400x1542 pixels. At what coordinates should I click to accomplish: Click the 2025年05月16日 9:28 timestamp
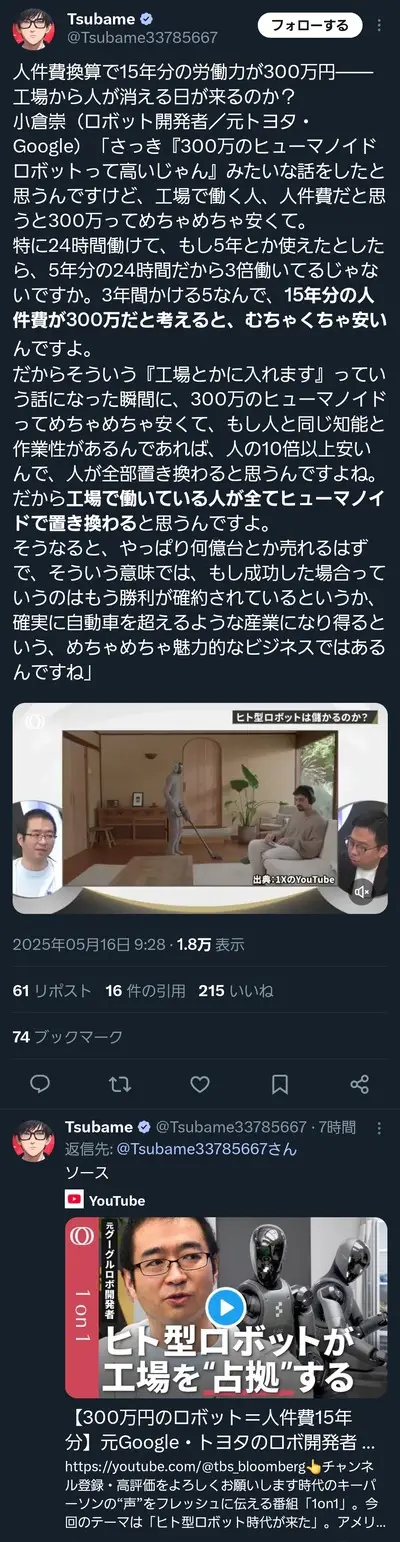pyautogui.click(x=88, y=944)
